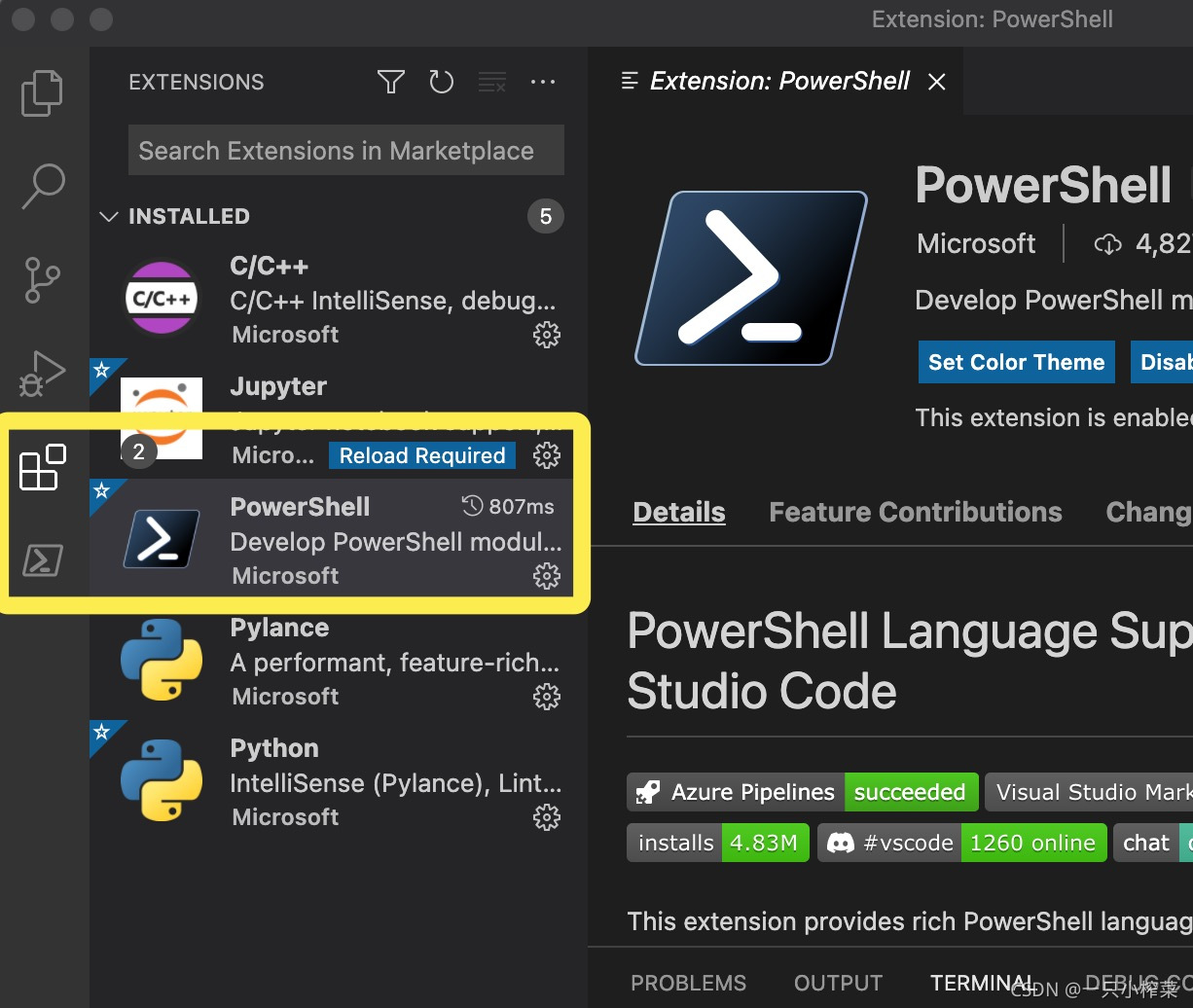Click the Search Extensions in Marketplace field
The image size is (1193, 1008).
[x=345, y=150]
